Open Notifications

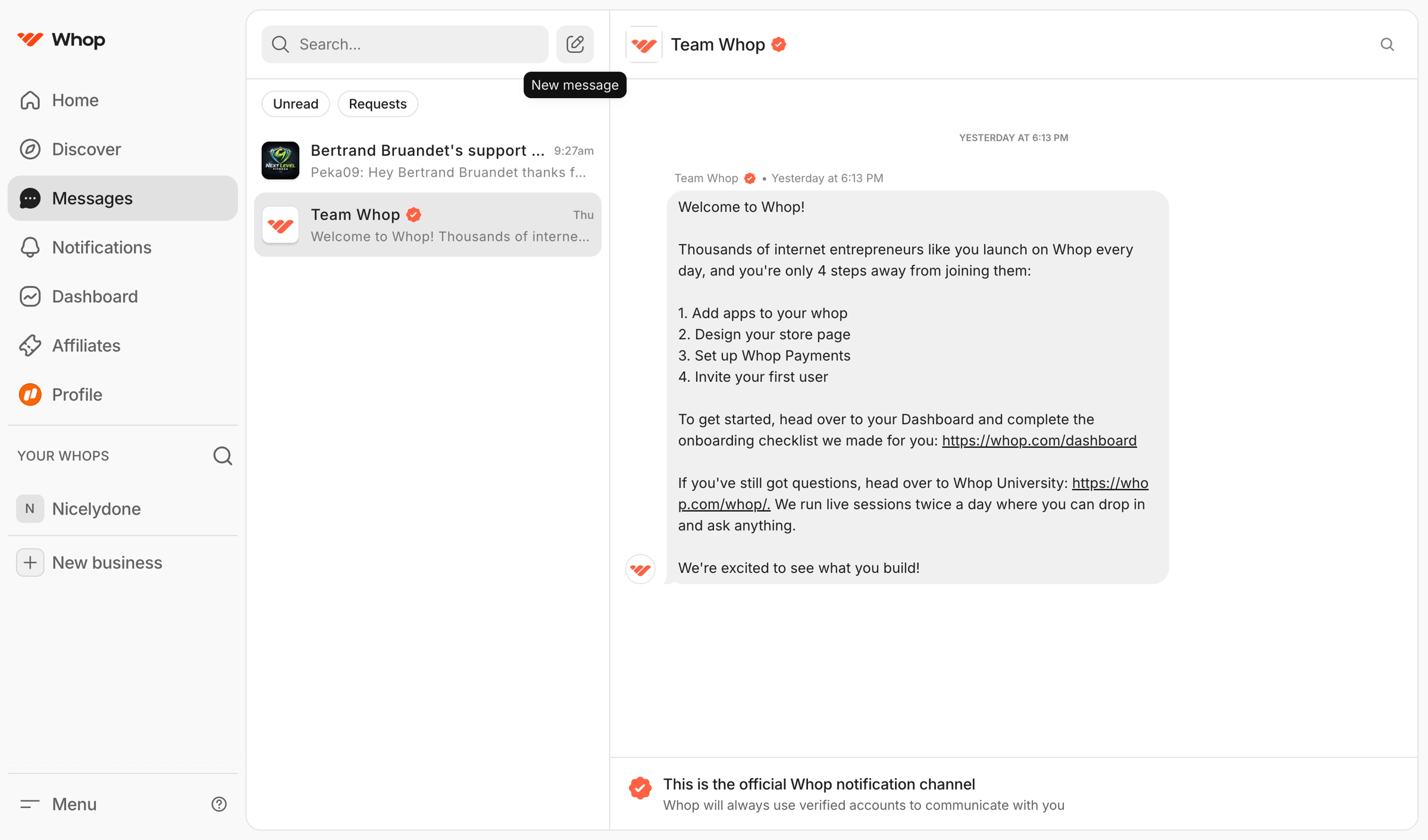tap(123, 247)
